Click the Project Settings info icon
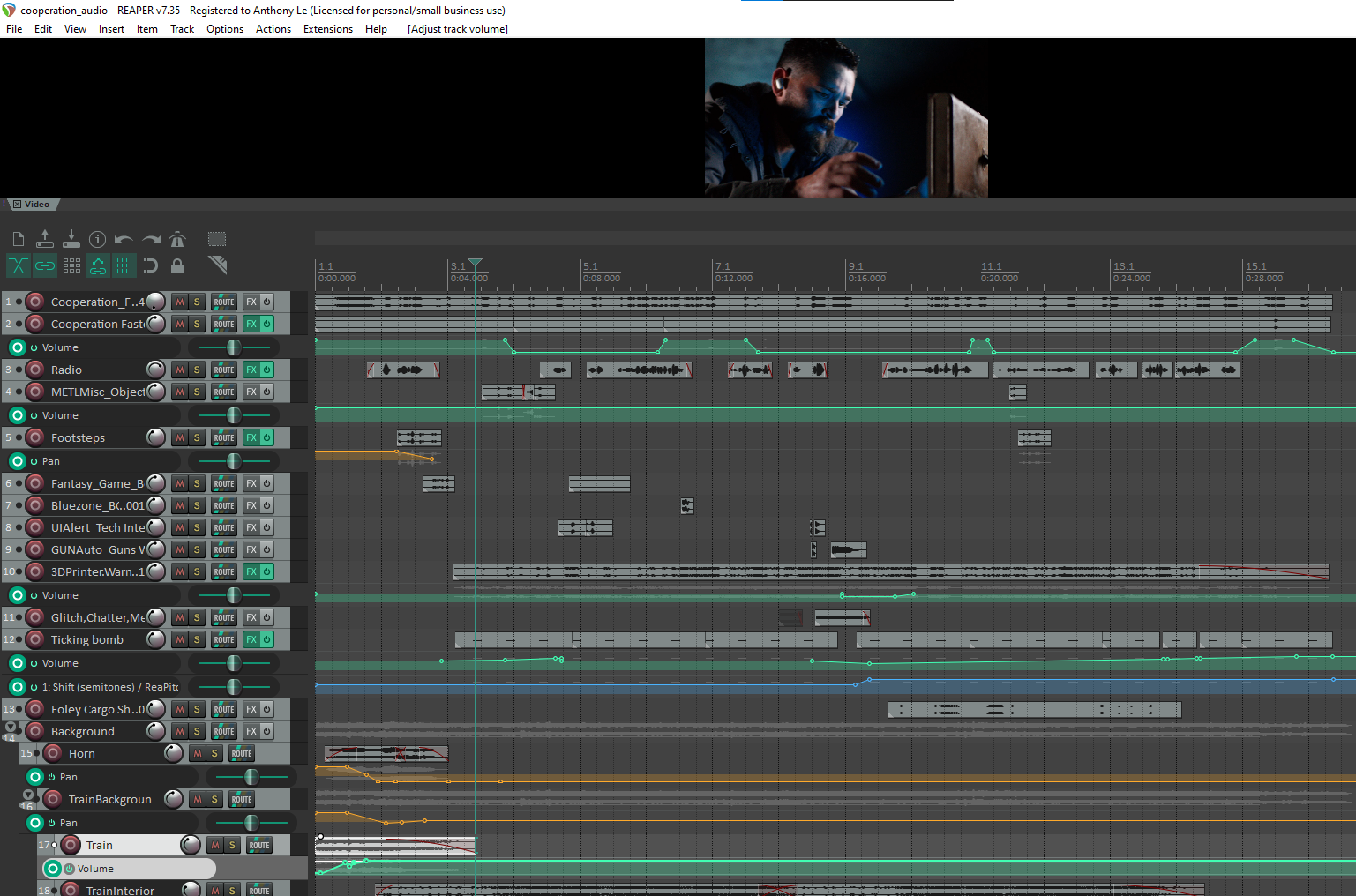The height and width of the screenshot is (896, 1356). coord(98,239)
